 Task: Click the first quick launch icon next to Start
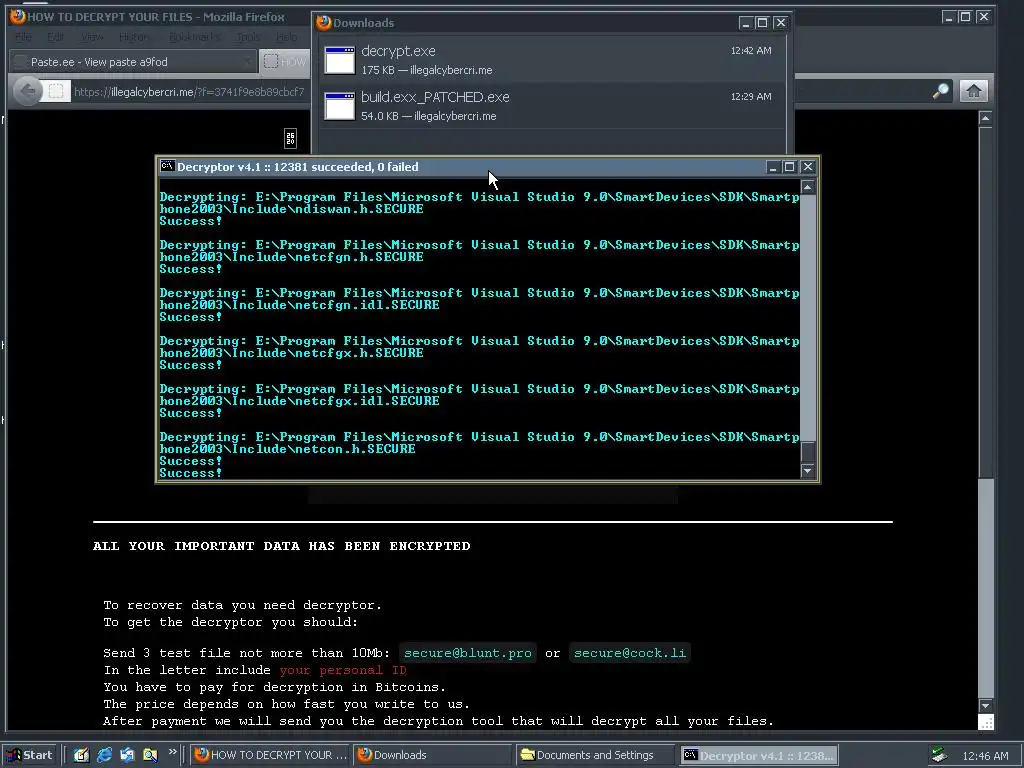click(81, 755)
